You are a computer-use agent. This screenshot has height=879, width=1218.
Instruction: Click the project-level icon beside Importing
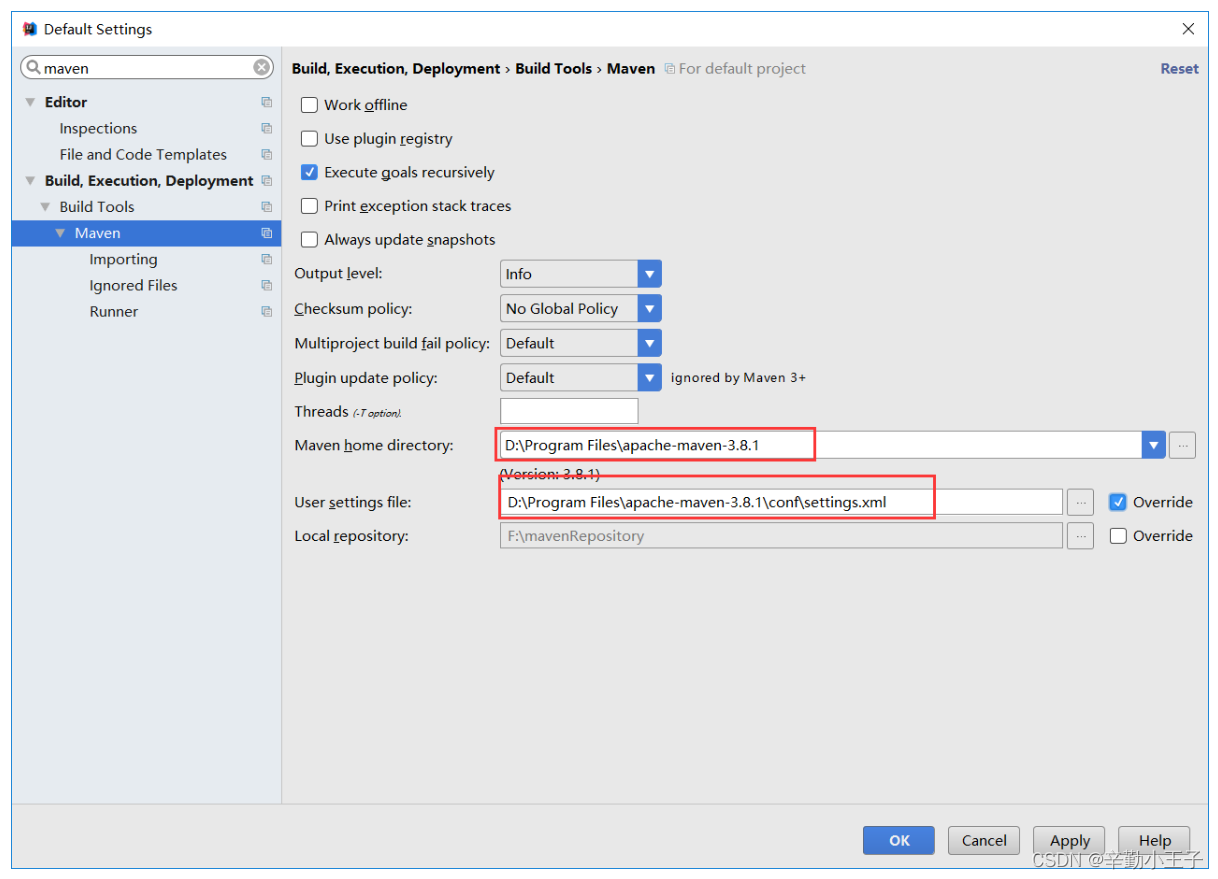[266, 259]
